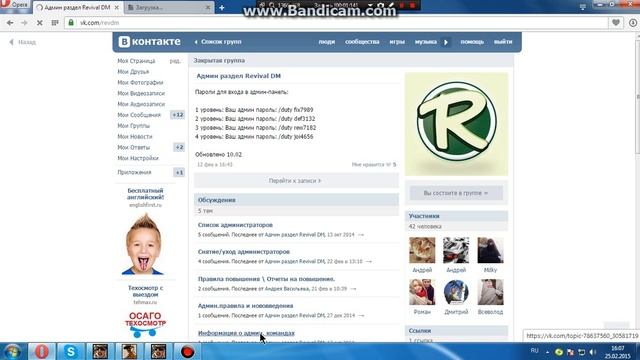Bookmark the page with the heart icon
640x360 pixels.
[x=616, y=23]
